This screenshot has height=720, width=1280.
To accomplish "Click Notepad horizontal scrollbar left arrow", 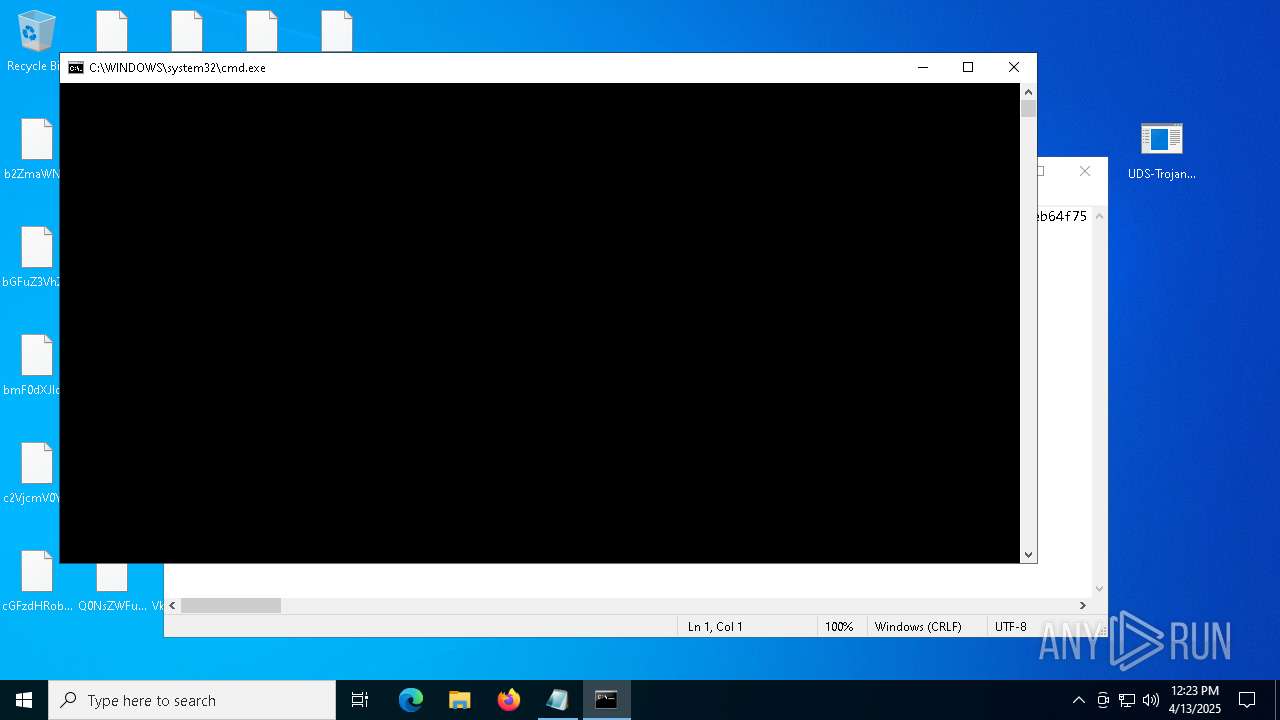I will [172, 606].
